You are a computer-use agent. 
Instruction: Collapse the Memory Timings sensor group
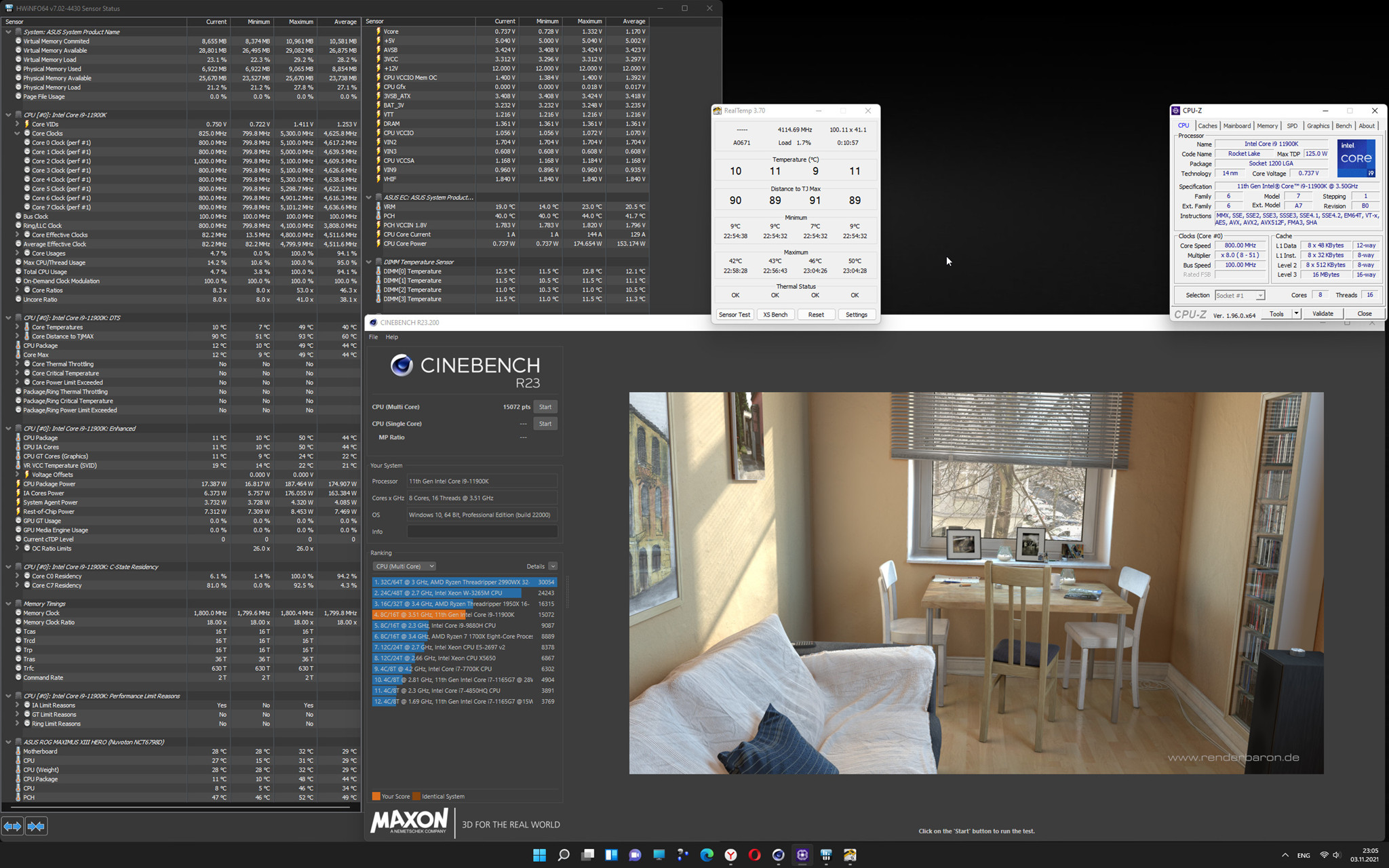(8, 604)
